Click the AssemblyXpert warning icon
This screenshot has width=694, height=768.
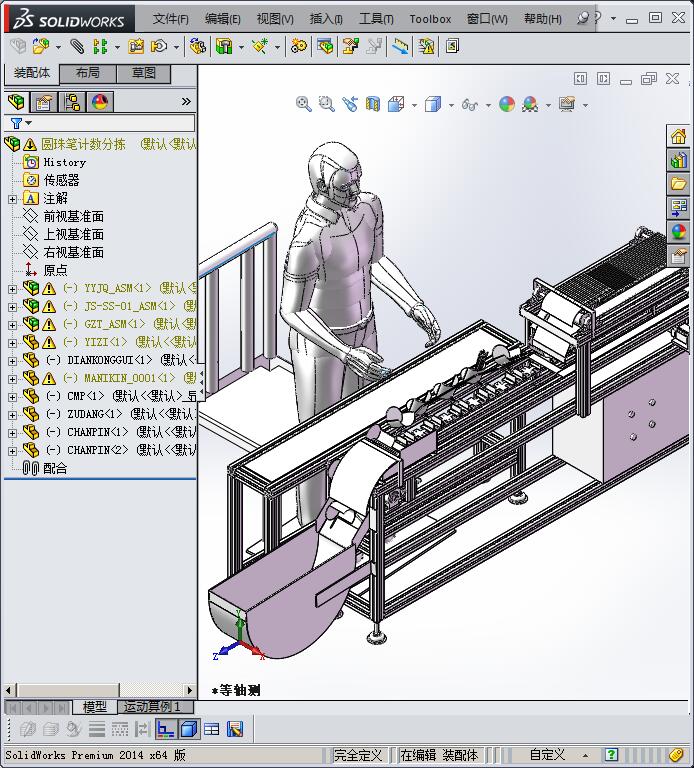426,47
